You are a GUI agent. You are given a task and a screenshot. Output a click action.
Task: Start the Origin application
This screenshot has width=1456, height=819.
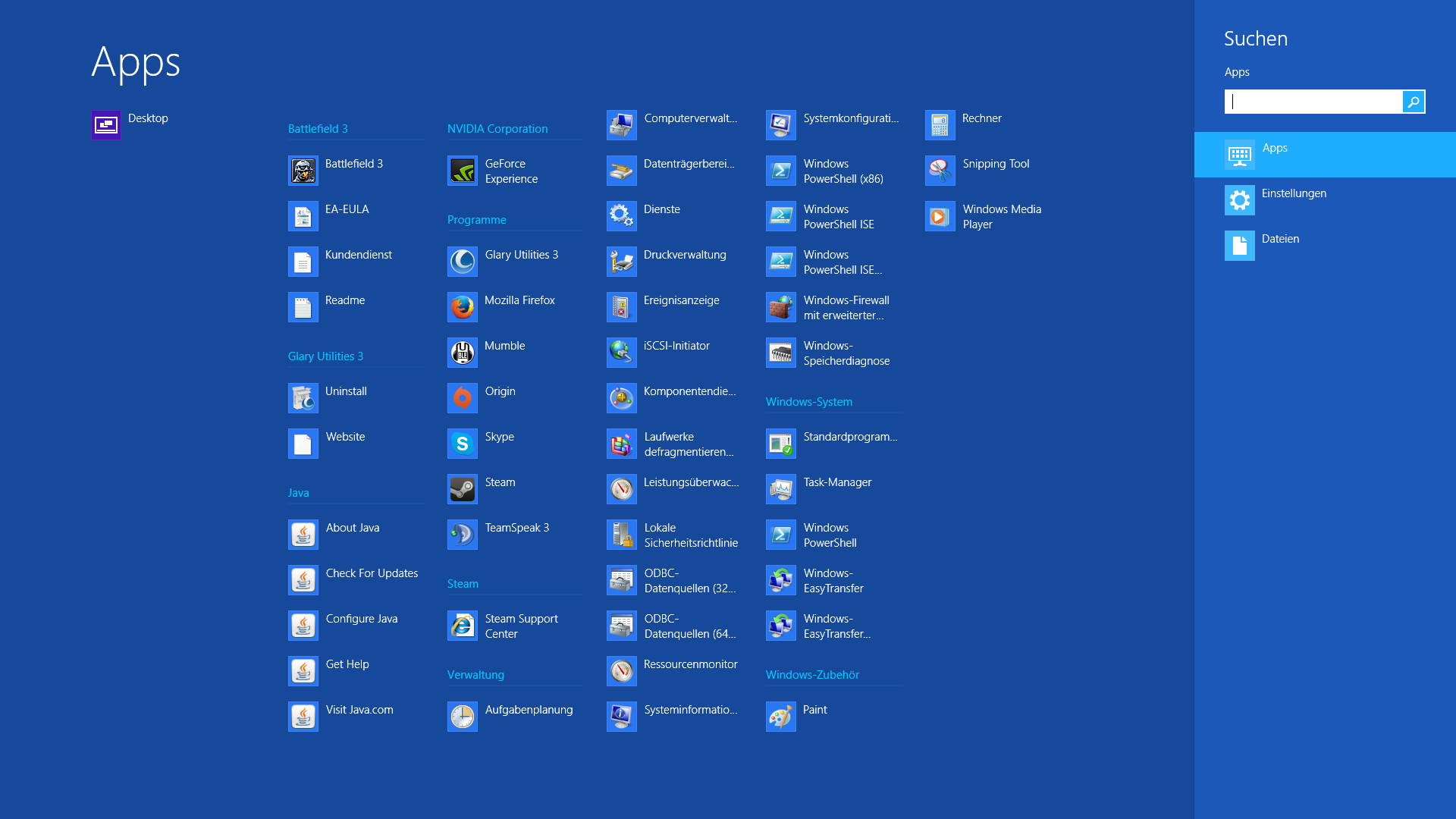pyautogui.click(x=463, y=398)
